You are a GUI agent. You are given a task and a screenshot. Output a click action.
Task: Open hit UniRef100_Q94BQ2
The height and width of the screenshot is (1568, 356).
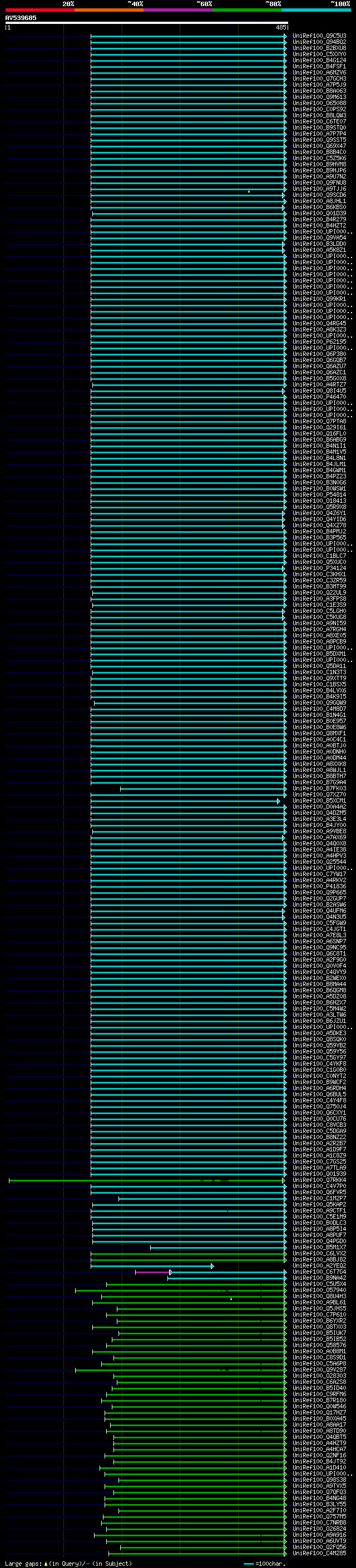pyautogui.click(x=319, y=42)
